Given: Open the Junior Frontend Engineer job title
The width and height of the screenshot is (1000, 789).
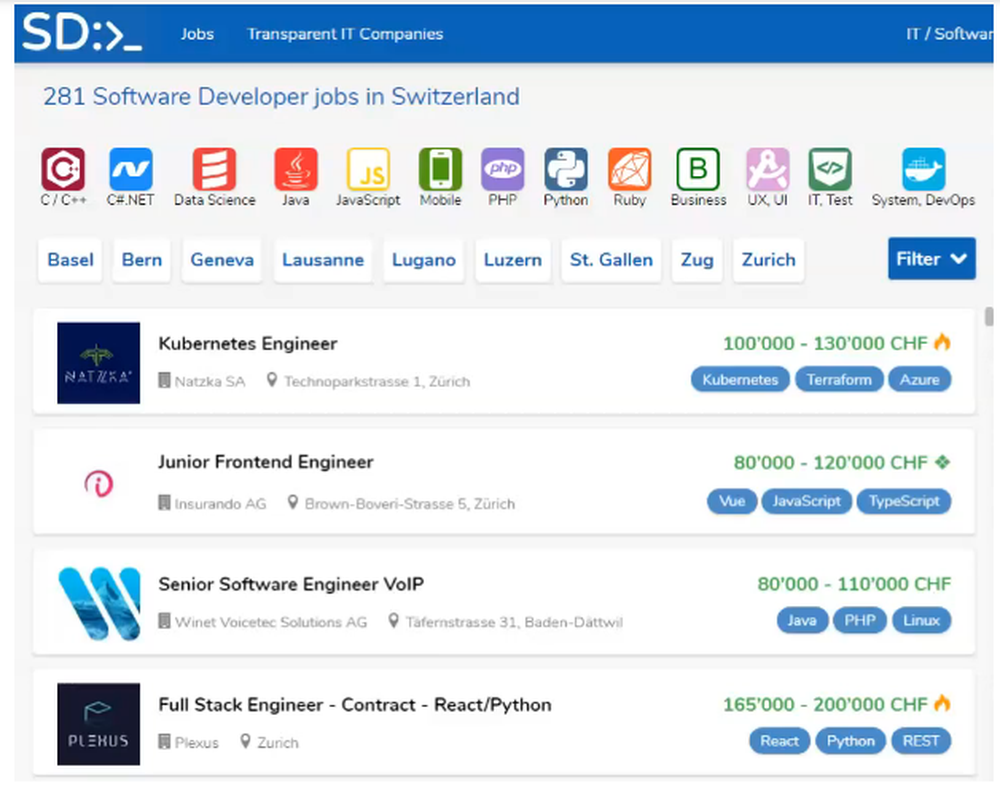Looking at the screenshot, I should pos(266,462).
